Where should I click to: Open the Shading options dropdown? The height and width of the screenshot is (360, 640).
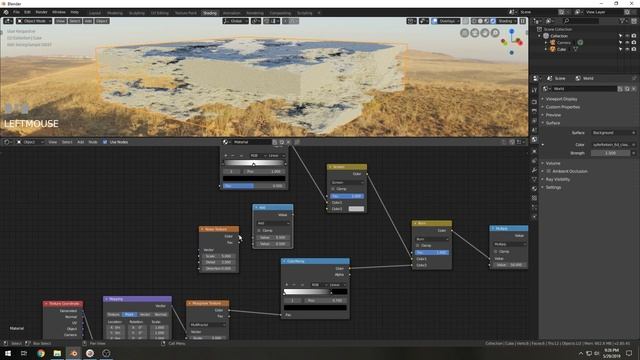507,21
